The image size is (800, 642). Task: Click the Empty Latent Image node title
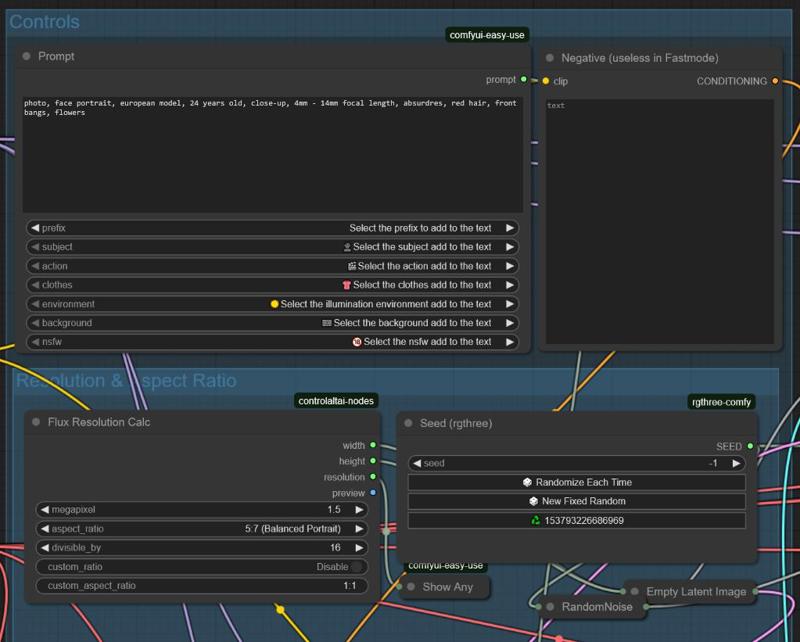click(696, 591)
